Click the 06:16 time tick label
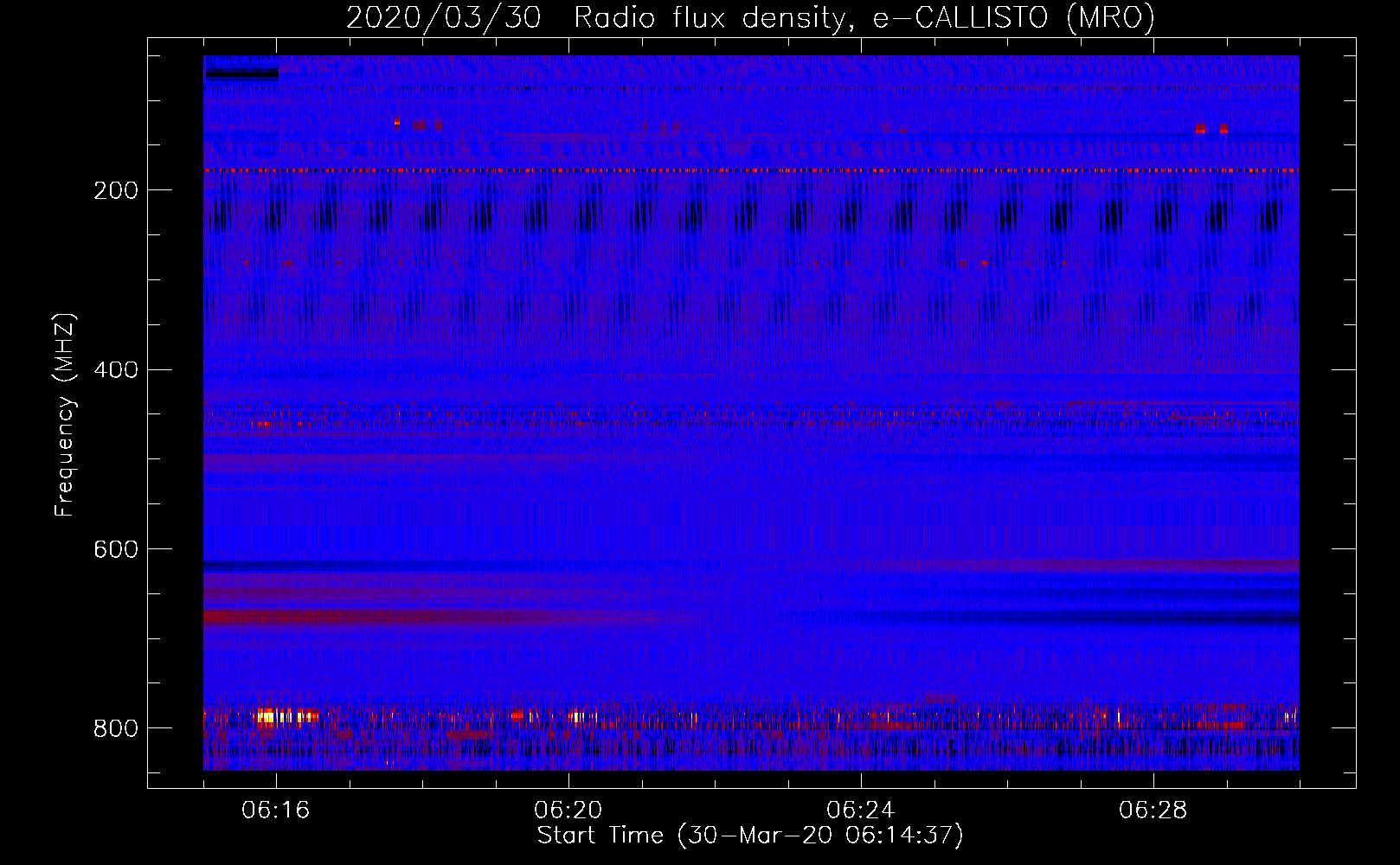 (276, 811)
